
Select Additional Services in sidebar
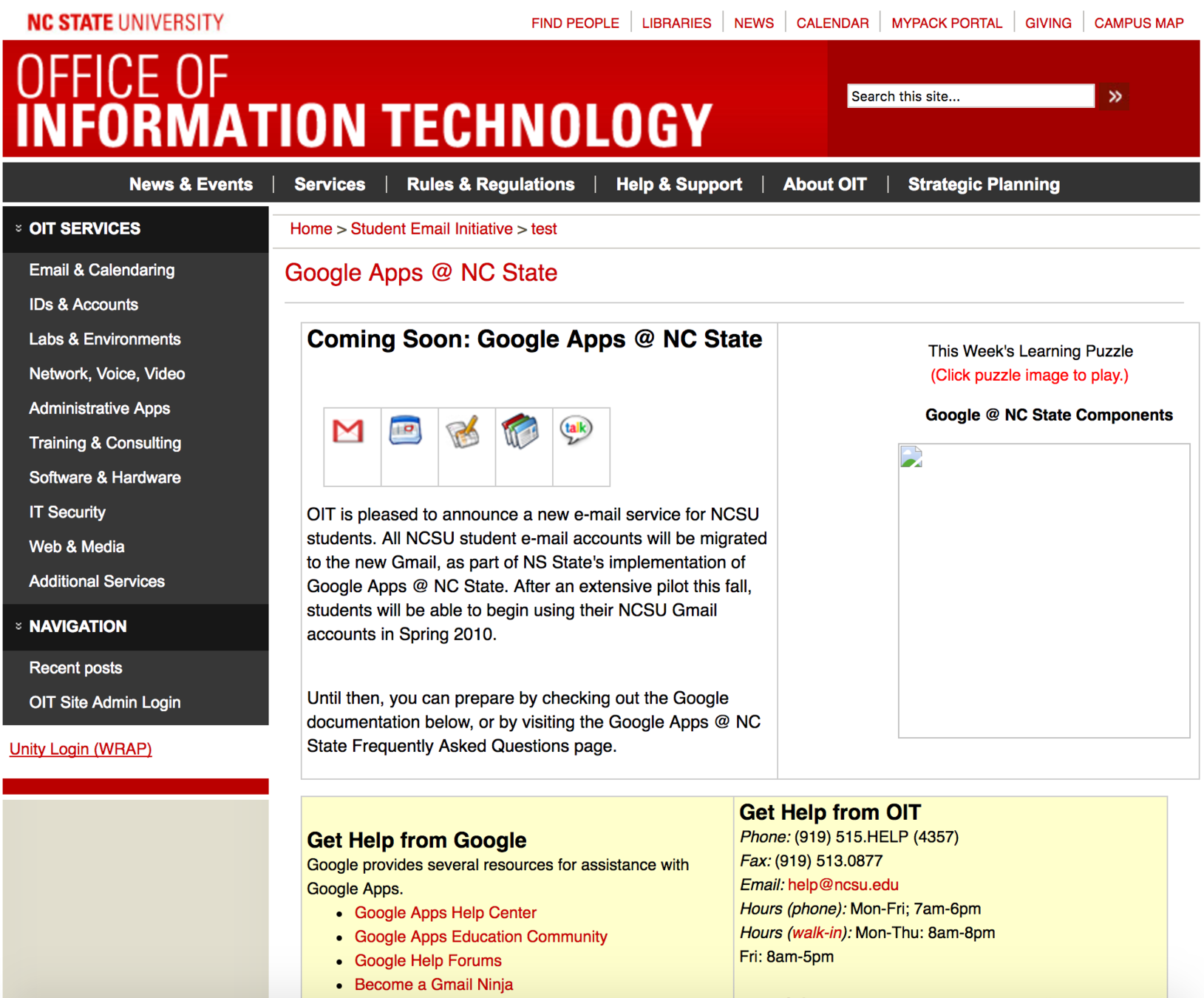tap(97, 582)
